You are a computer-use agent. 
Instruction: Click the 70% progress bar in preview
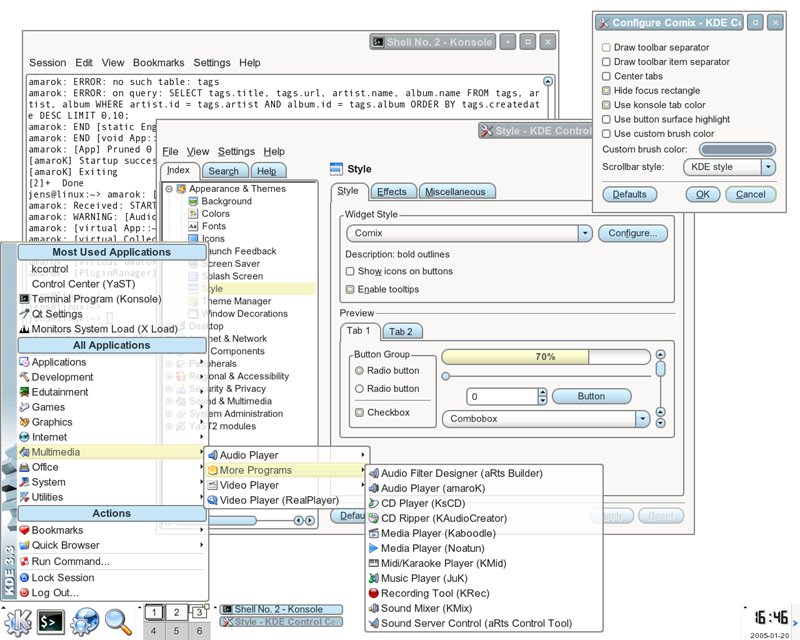tap(545, 357)
